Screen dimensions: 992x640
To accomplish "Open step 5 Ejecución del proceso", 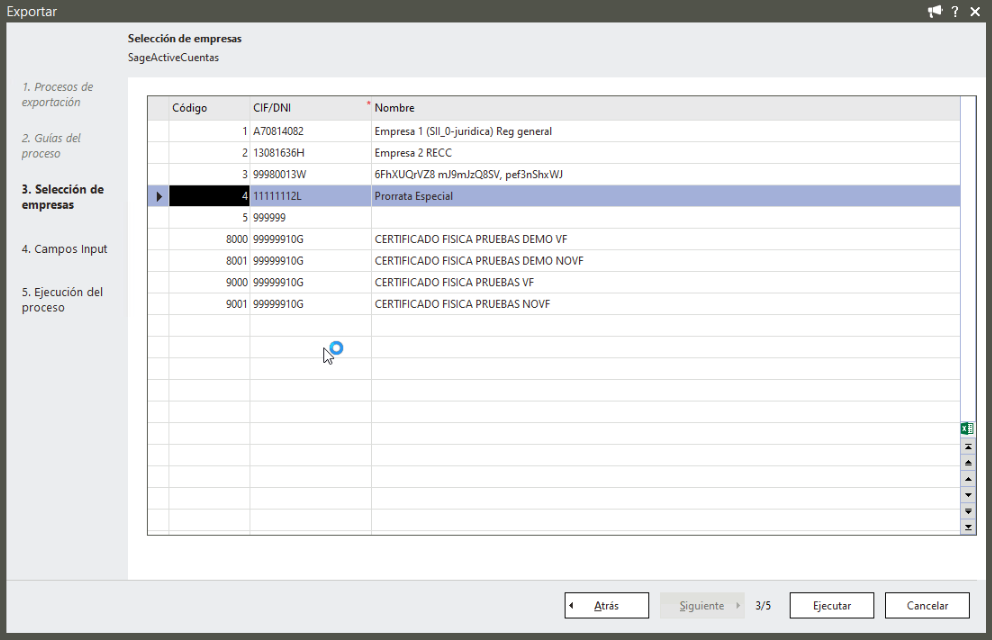I will click(x=62, y=300).
